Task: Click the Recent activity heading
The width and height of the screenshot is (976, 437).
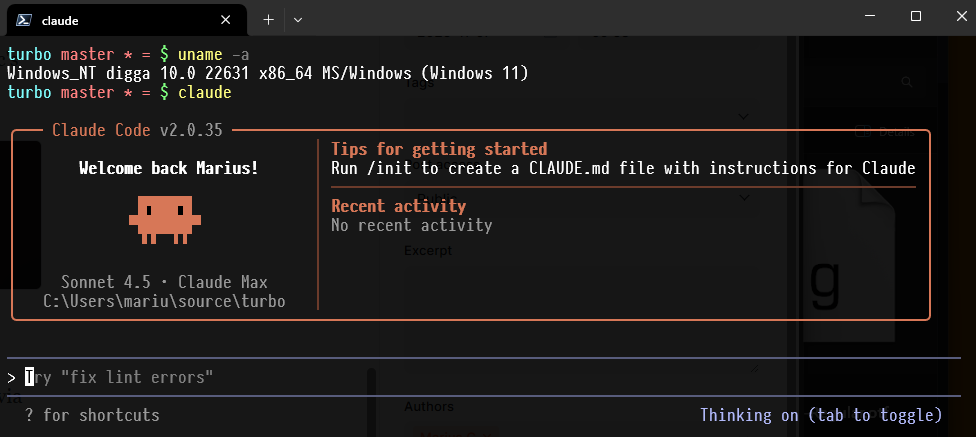Action: 398,206
